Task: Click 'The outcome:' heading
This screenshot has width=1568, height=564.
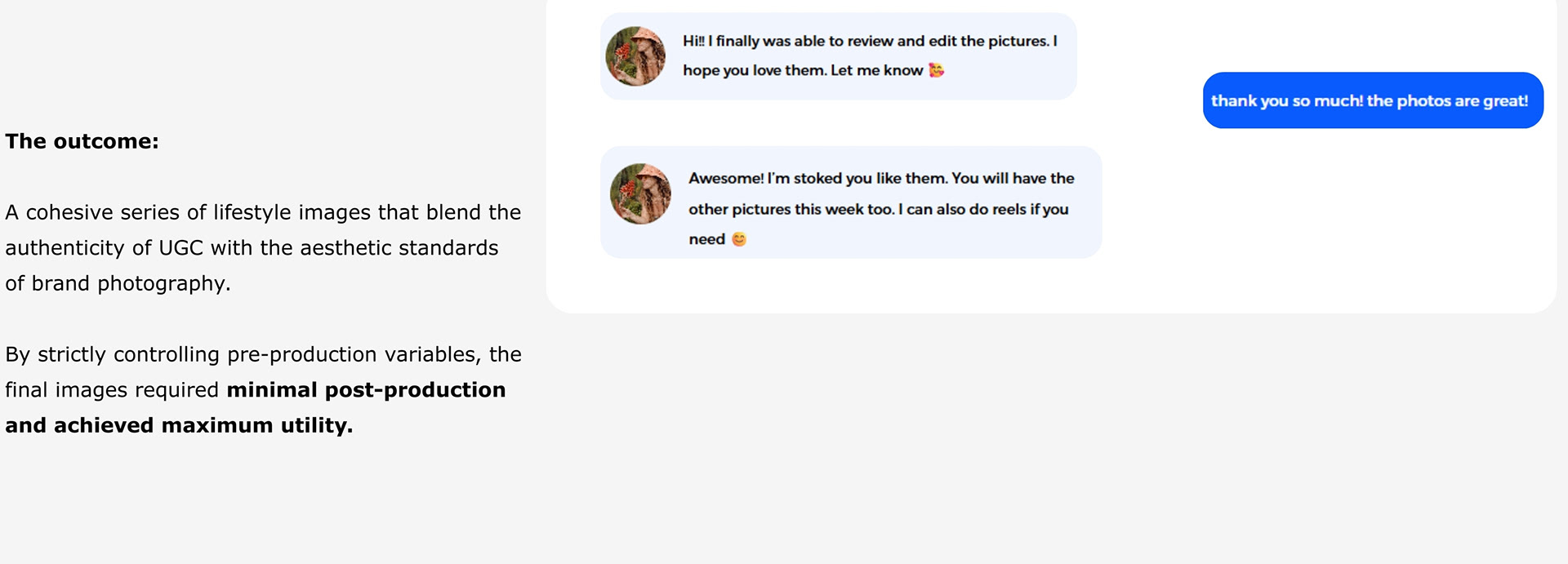Action: pyautogui.click(x=82, y=141)
